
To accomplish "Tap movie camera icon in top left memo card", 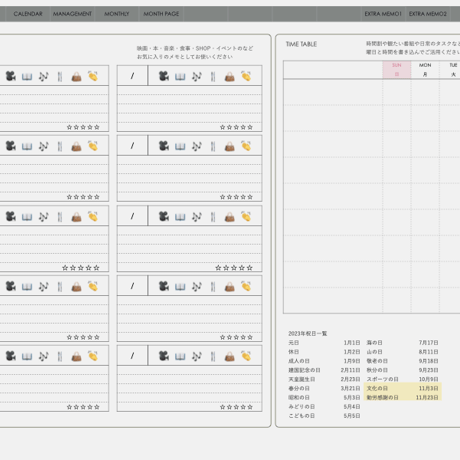I will (10, 76).
